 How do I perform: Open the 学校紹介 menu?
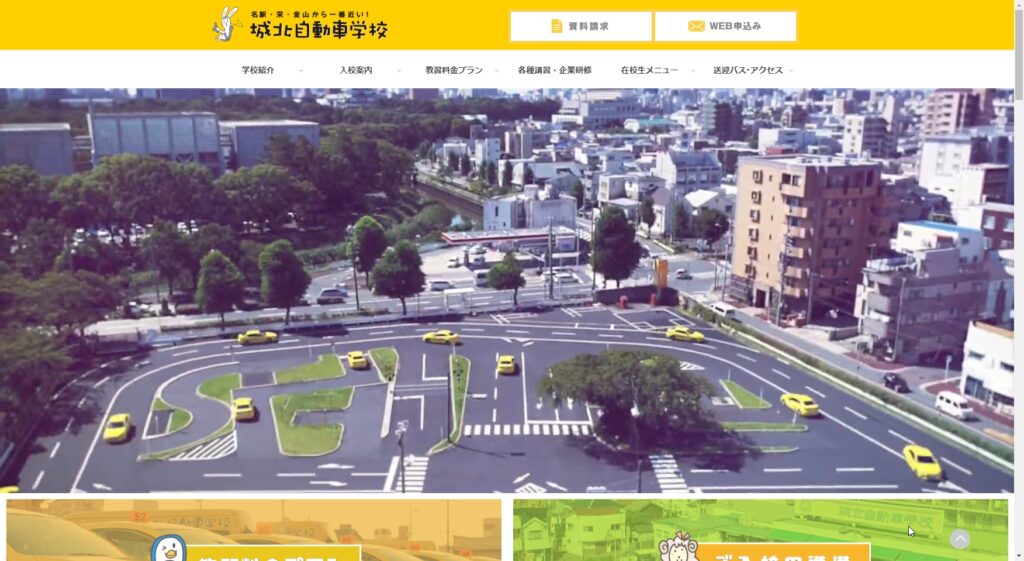[258, 70]
